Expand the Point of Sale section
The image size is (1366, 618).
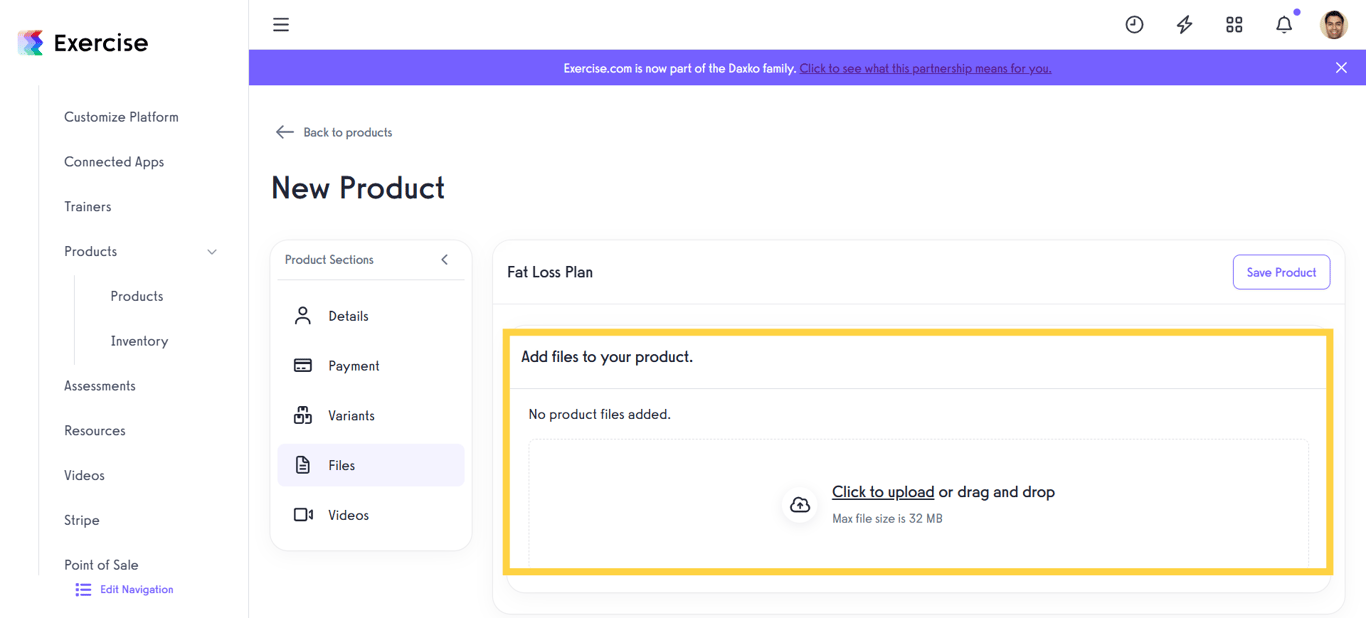click(101, 564)
